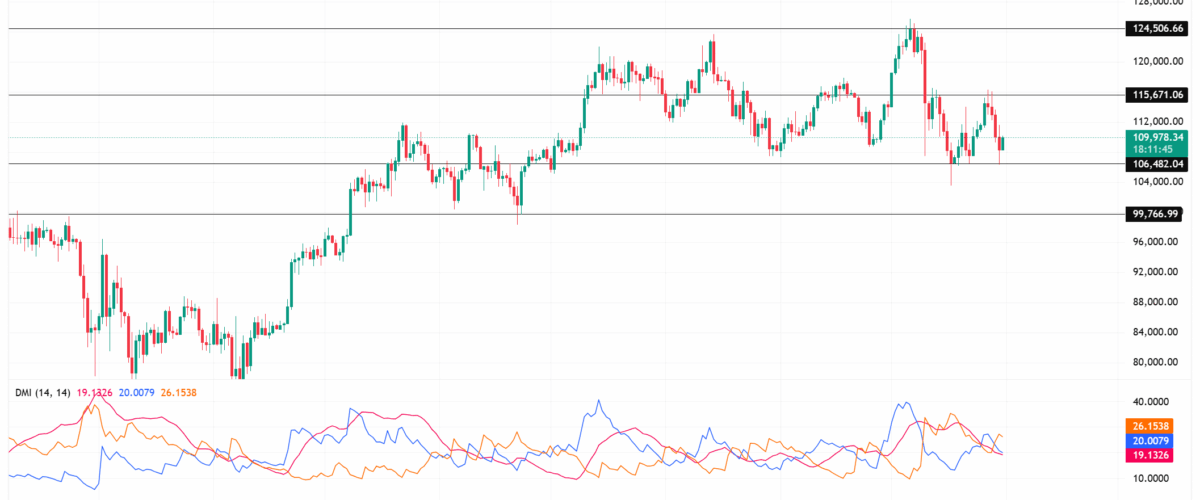Select the blue 20.0079 tag on the DMI axis
Image resolution: width=1200 pixels, height=500 pixels.
tap(1154, 440)
